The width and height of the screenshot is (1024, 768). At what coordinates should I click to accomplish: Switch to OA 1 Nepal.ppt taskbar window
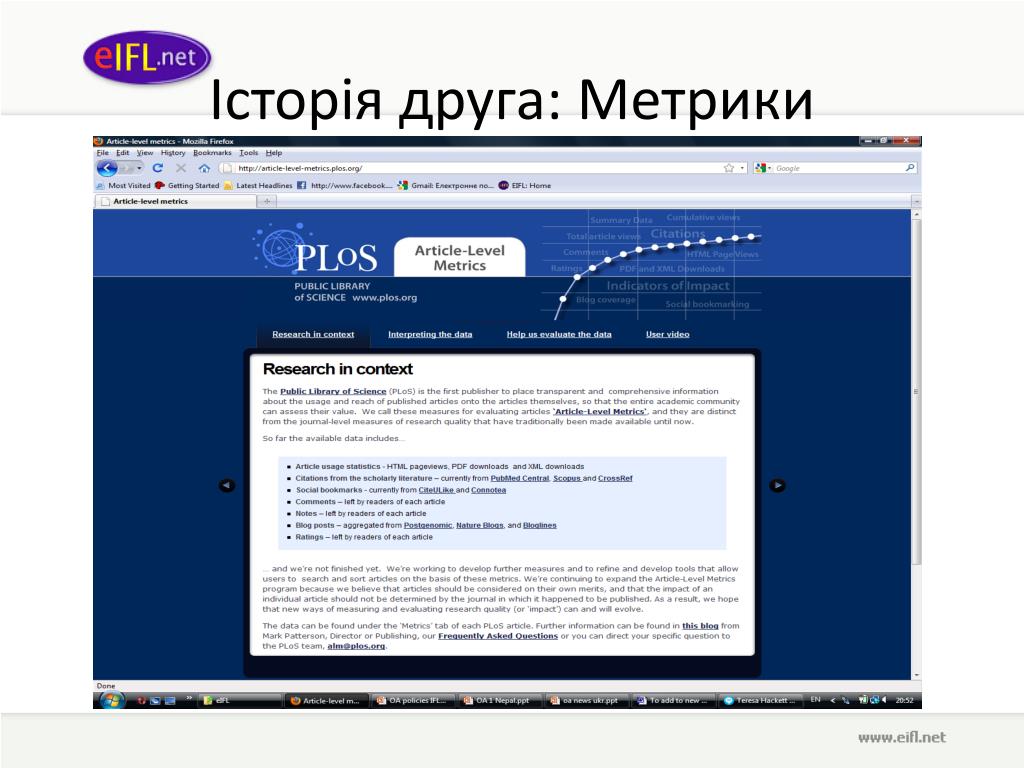(498, 700)
